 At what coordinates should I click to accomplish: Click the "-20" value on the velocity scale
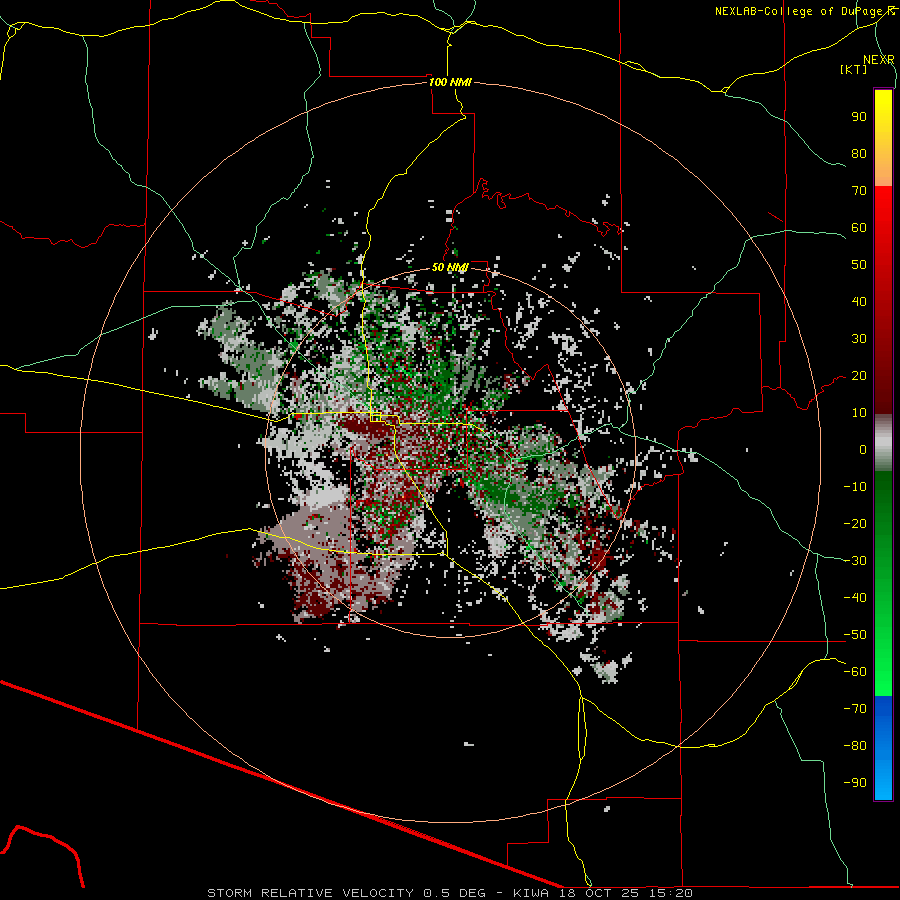tap(855, 524)
